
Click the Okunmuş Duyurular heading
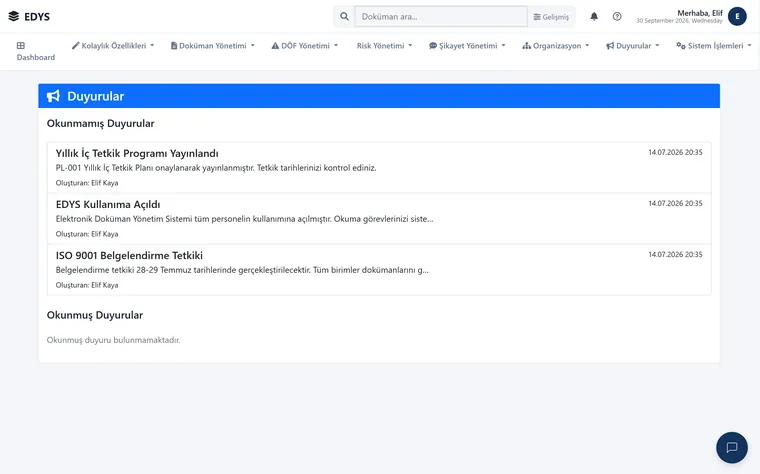point(95,315)
